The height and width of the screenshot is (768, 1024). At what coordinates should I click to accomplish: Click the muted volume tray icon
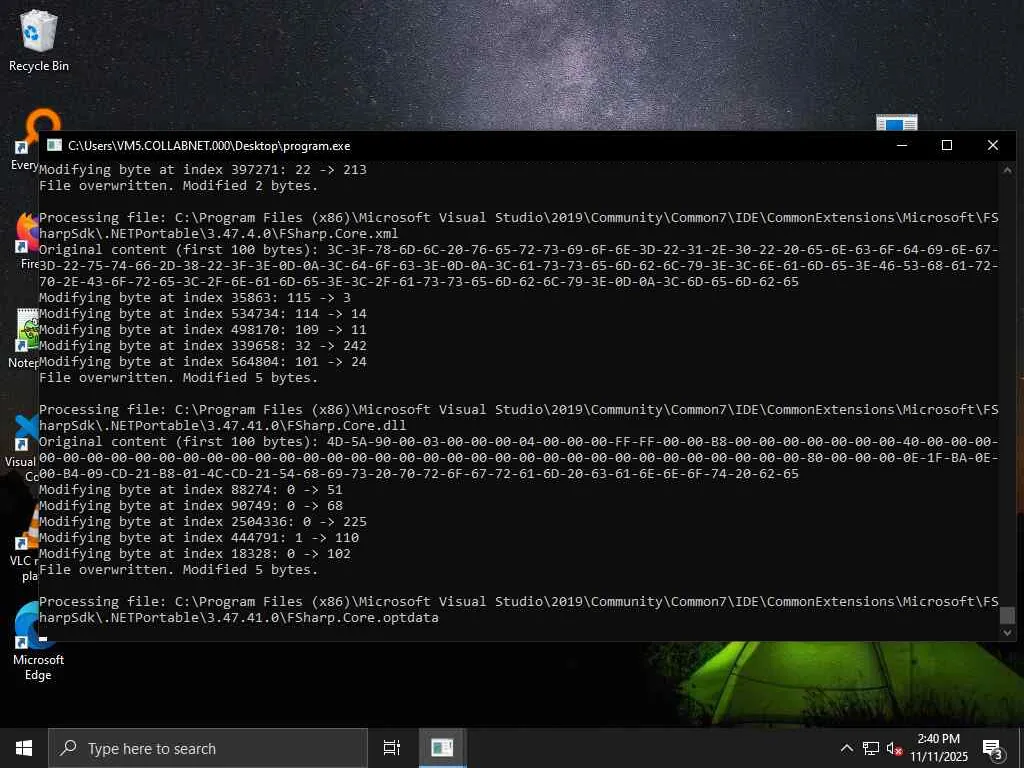894,749
